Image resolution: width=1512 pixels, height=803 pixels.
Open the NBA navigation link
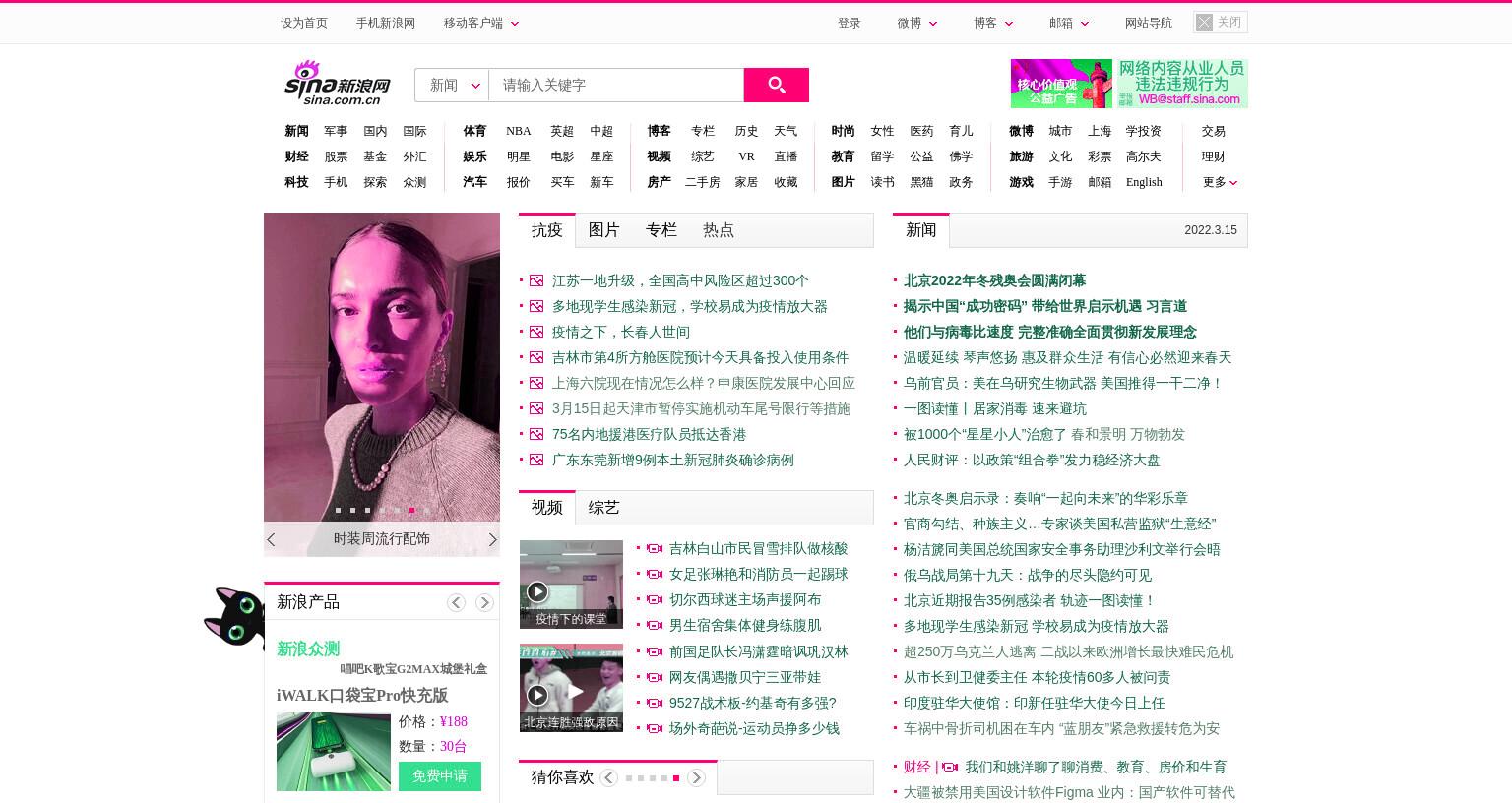519,131
